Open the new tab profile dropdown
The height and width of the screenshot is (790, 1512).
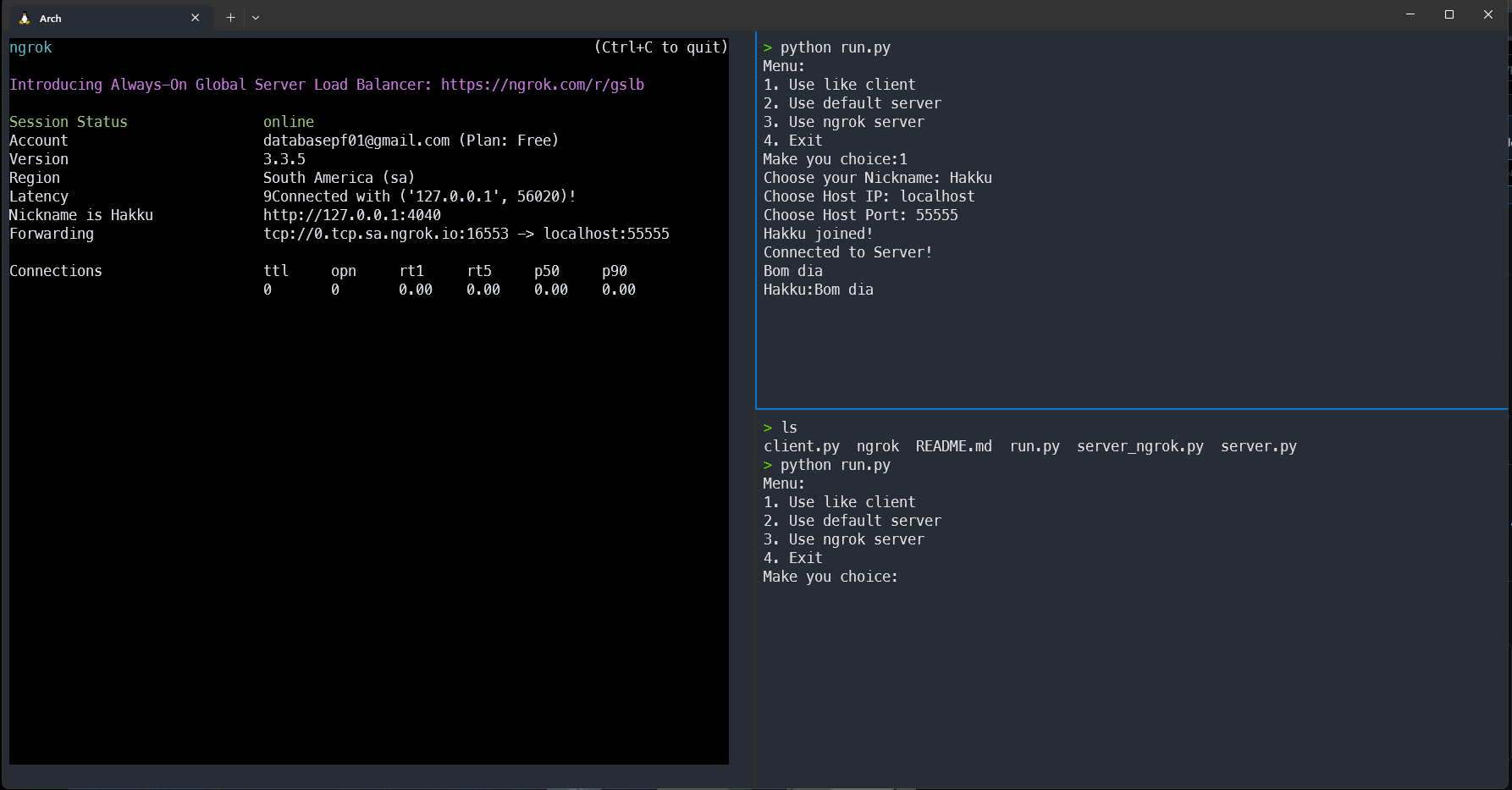tap(256, 17)
